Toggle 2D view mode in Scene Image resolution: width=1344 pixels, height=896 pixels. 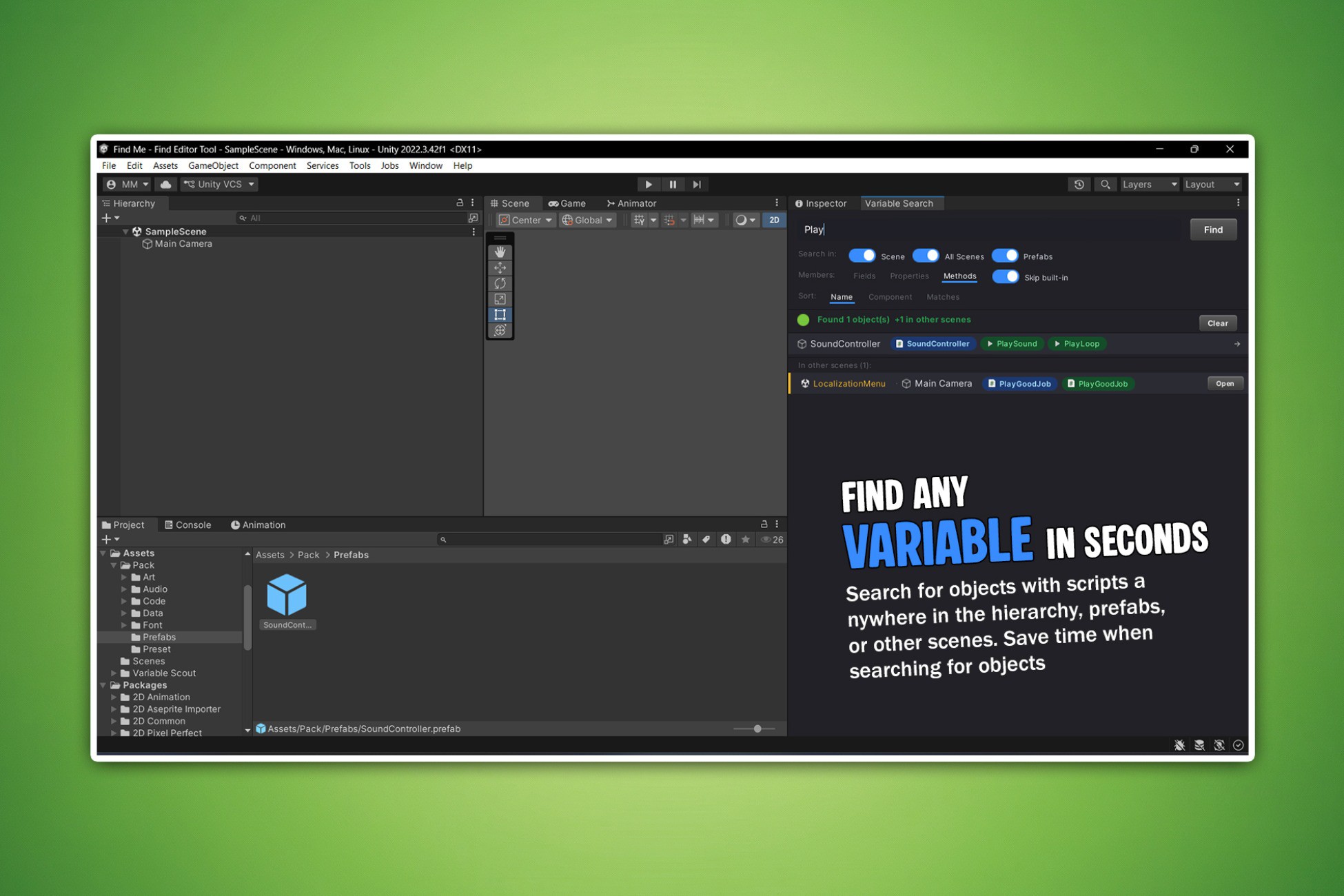pyautogui.click(x=774, y=220)
